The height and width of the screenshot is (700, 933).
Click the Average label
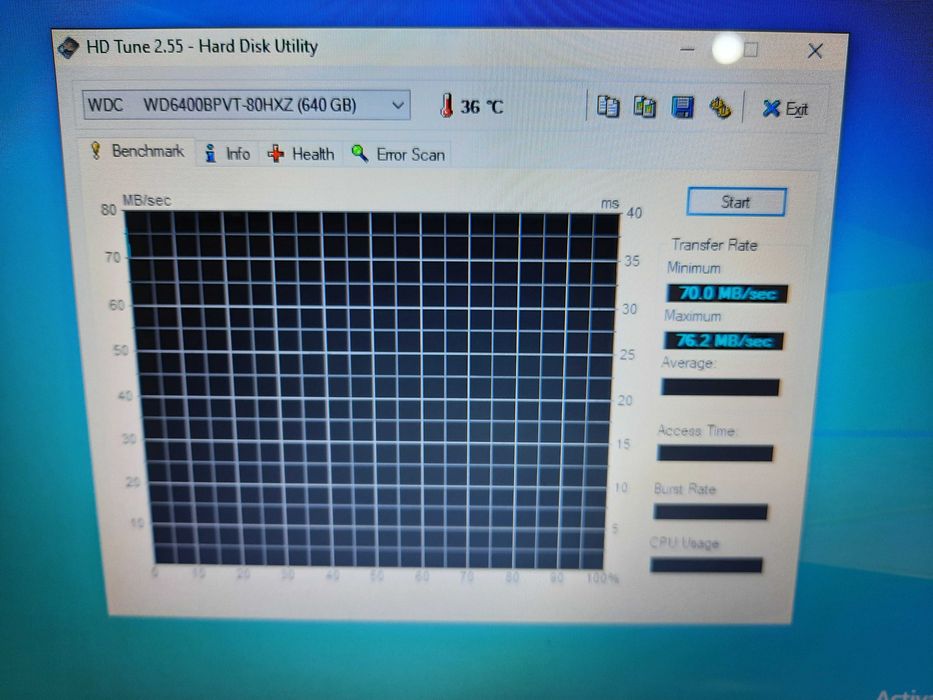tap(688, 362)
